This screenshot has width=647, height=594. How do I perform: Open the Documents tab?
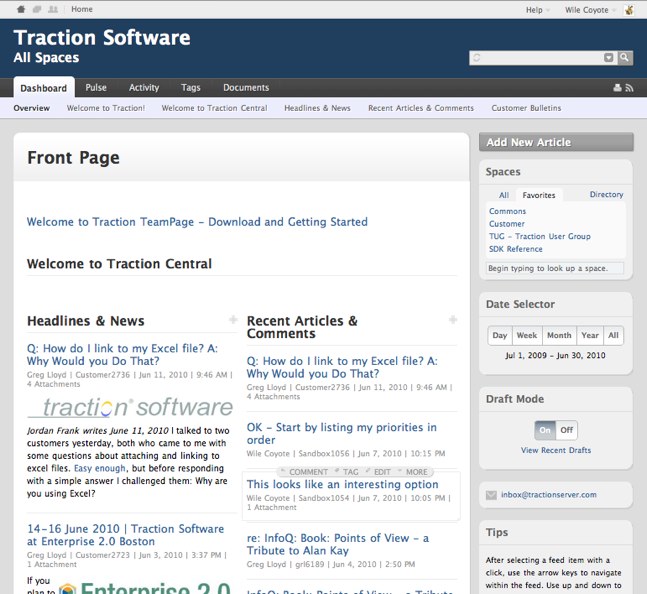tap(245, 88)
